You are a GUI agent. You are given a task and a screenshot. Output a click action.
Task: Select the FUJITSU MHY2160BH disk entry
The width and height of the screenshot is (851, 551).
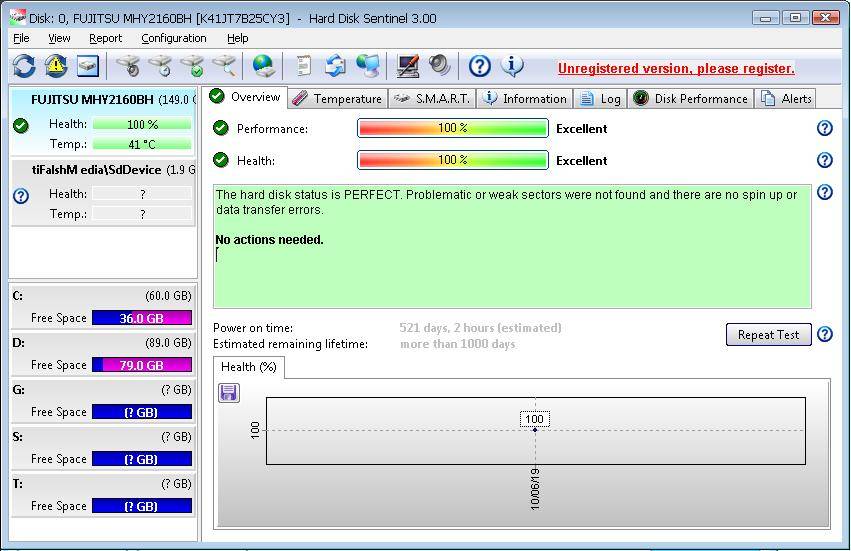[103, 100]
